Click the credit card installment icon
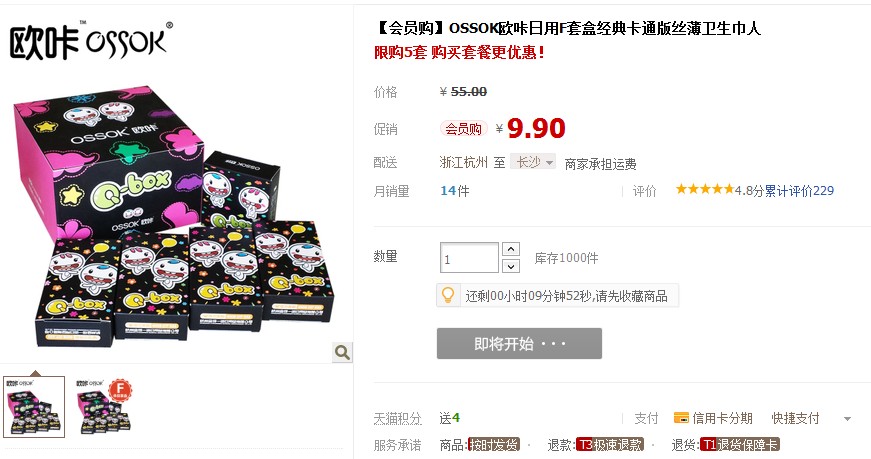Image resolution: width=871 pixels, height=459 pixels. click(x=681, y=418)
